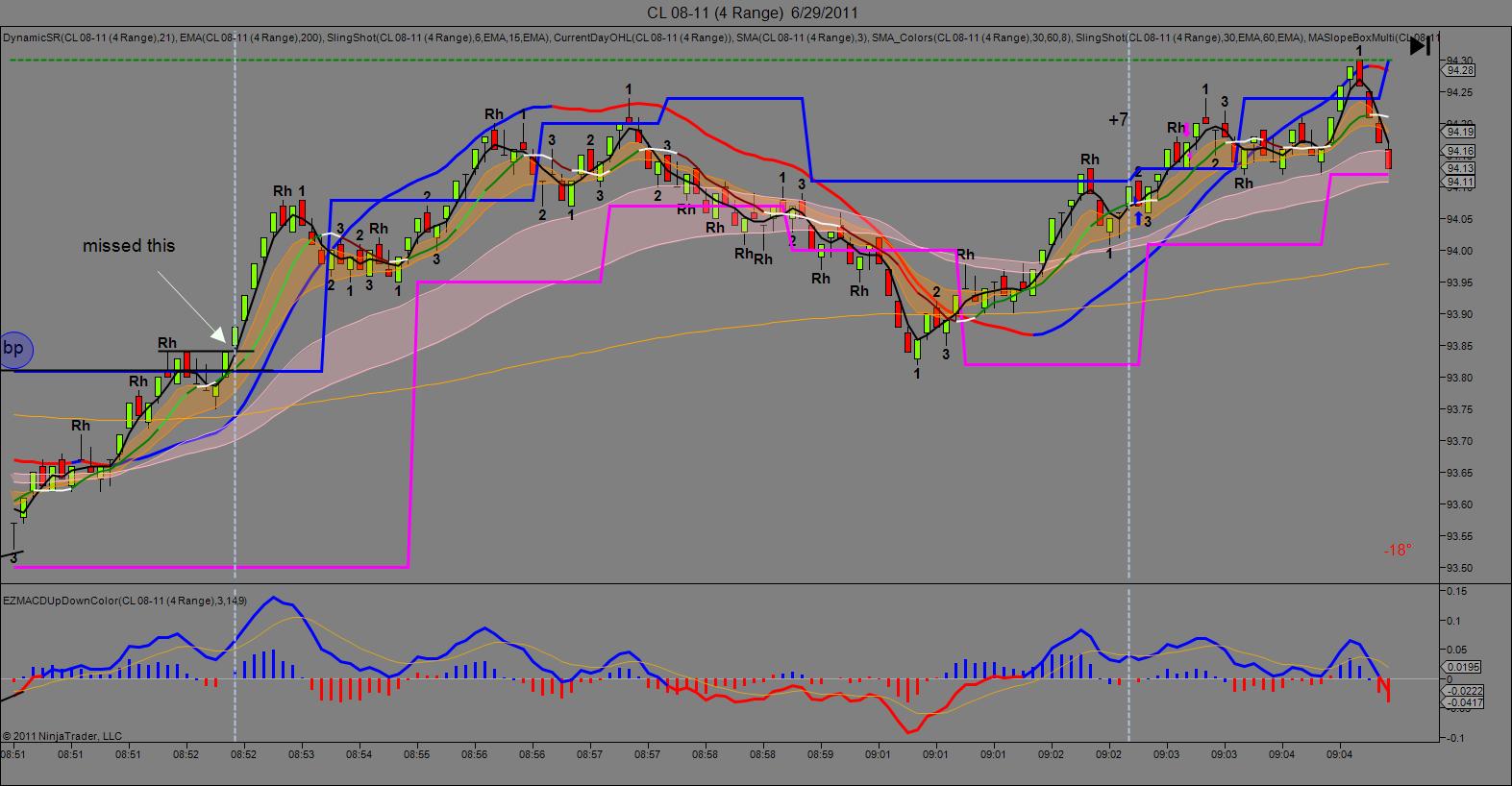This screenshot has width=1512, height=786.
Task: Click the 94.28 price marker
Action: click(1459, 69)
